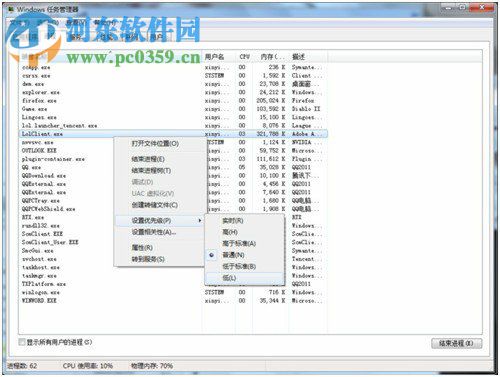Image resolution: width=500 pixels, height=377 pixels.
Task: Select the RTX.exe process row
Action: coord(67,217)
